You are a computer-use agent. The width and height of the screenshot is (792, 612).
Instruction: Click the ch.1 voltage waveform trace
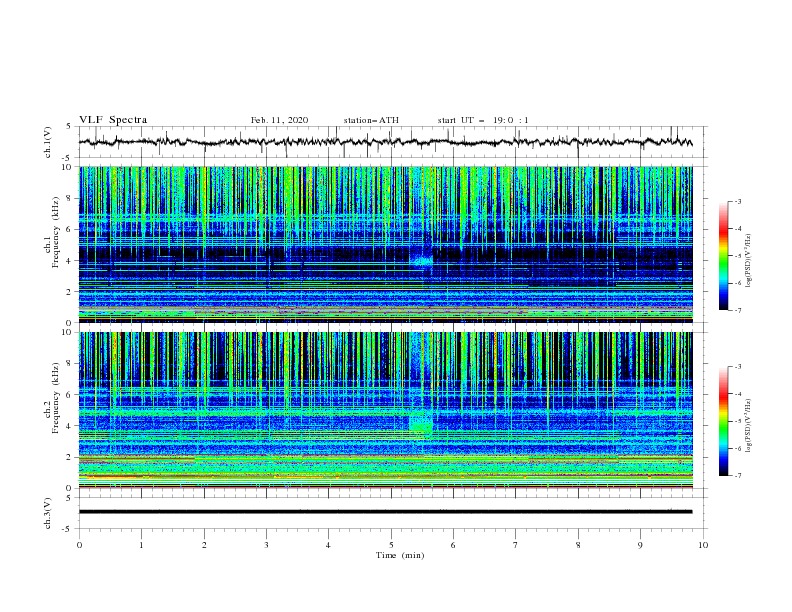pyautogui.click(x=385, y=142)
